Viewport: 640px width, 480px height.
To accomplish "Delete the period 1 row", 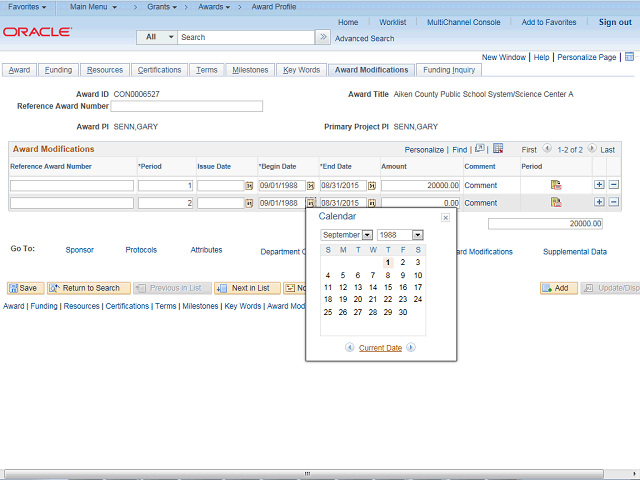I will [x=613, y=184].
